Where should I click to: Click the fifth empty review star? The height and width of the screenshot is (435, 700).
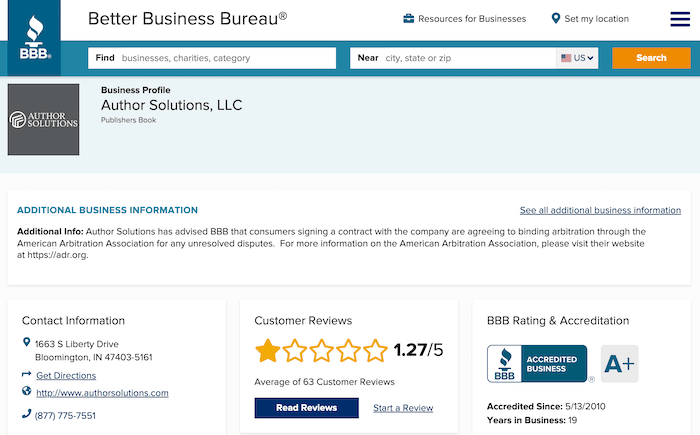375,351
